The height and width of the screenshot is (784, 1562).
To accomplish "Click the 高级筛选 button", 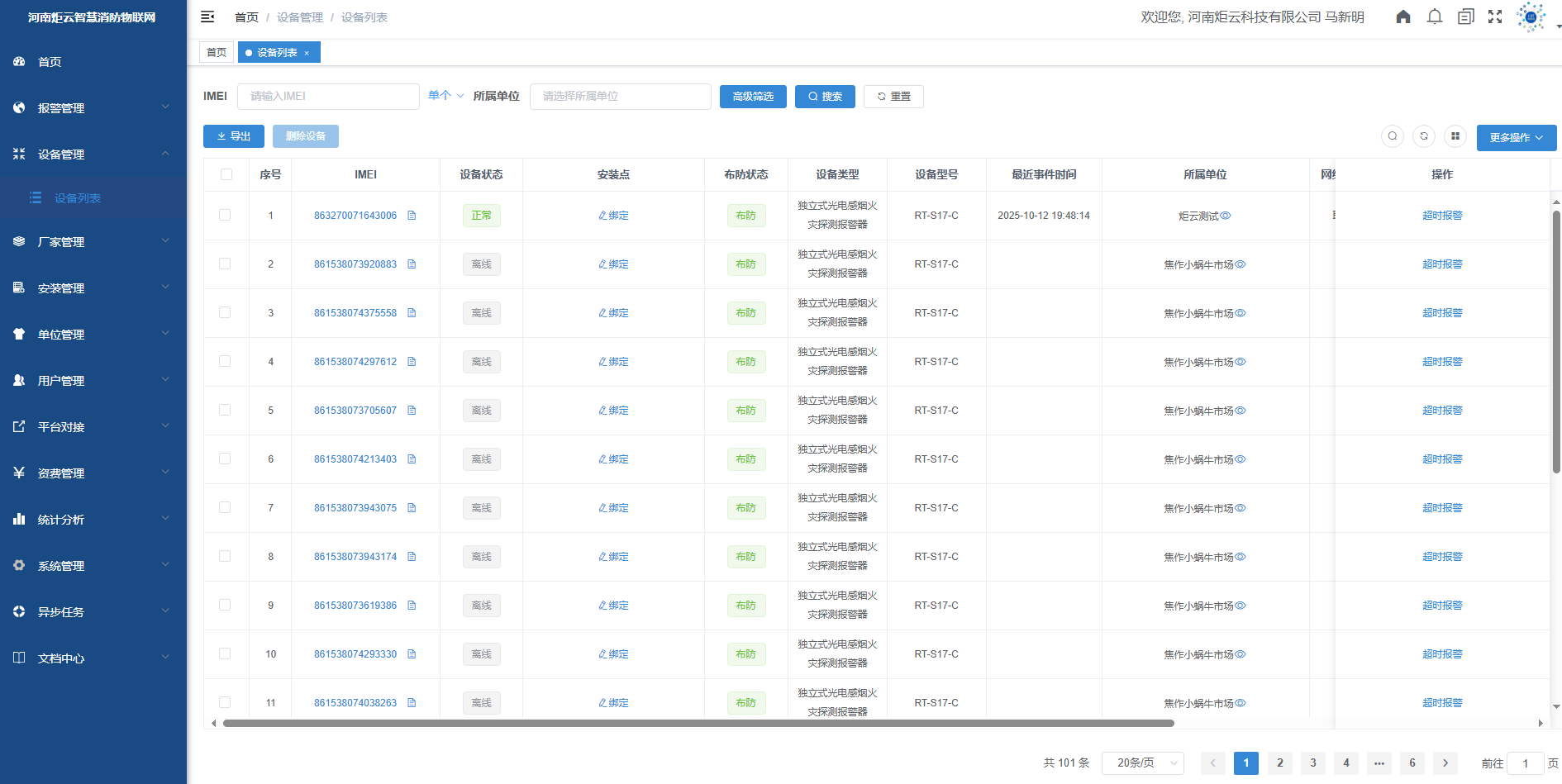I will [752, 97].
